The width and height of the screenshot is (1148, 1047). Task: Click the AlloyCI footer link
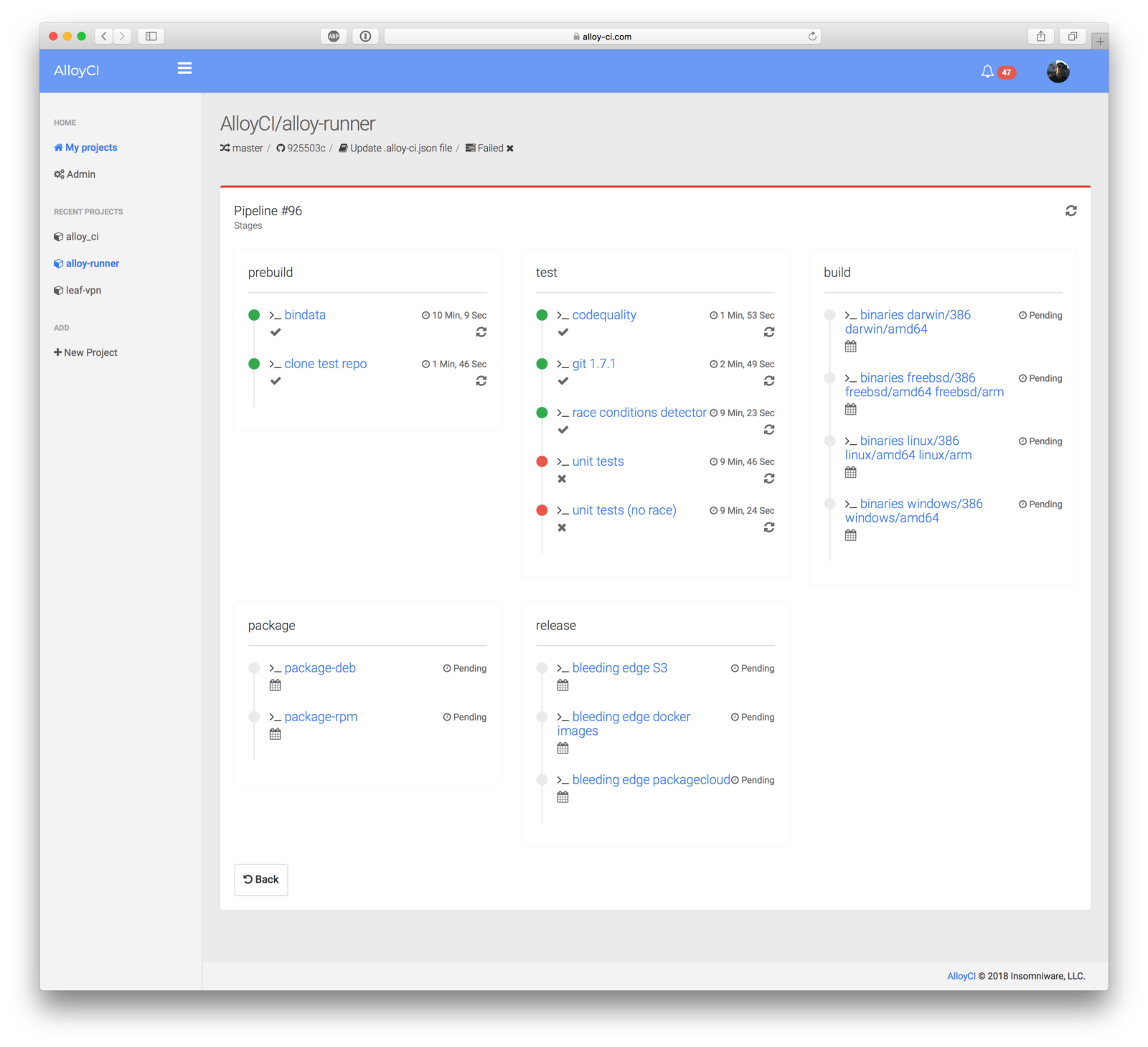[961, 976]
